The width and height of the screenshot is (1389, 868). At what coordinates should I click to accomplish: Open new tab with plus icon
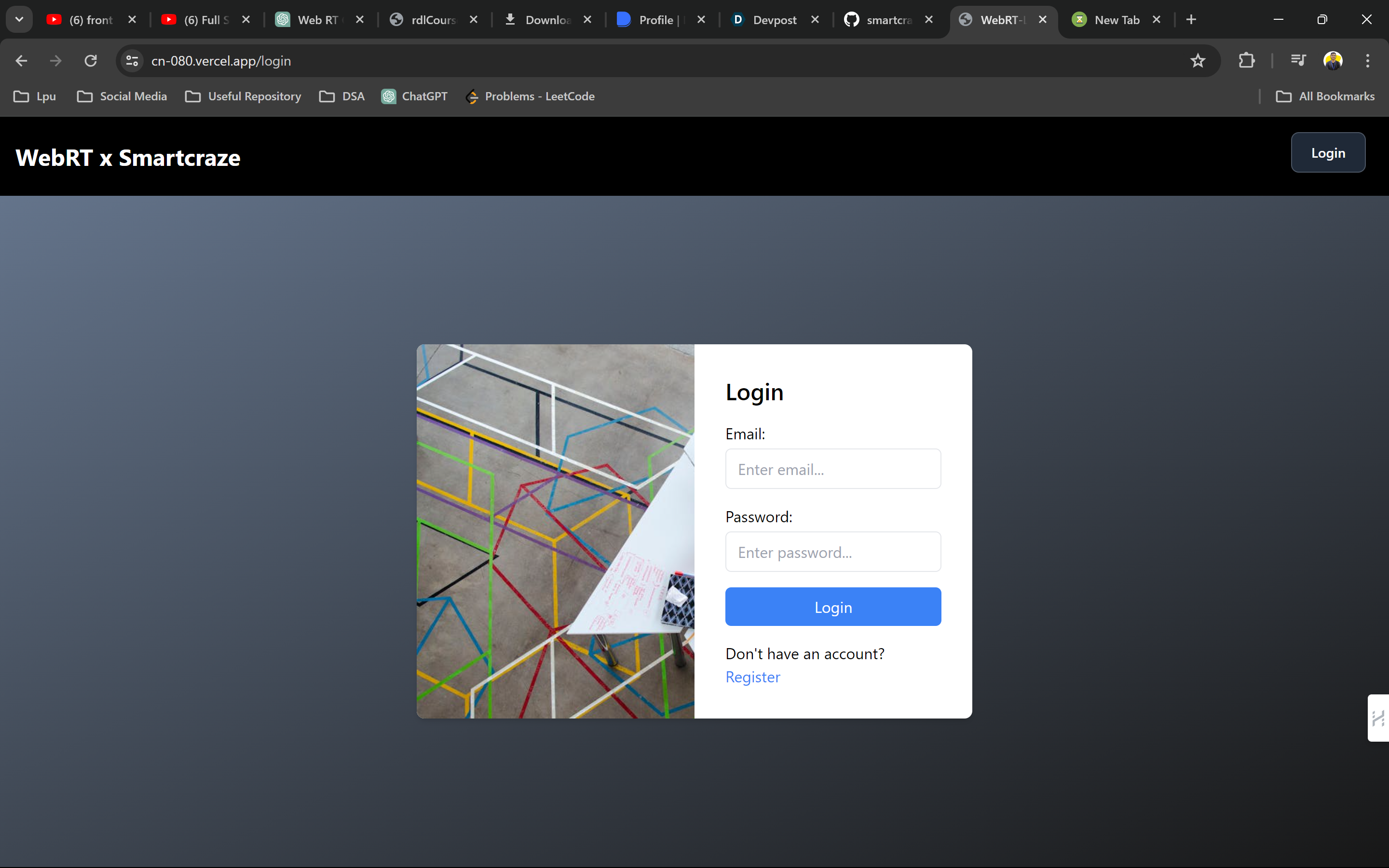(1191, 20)
